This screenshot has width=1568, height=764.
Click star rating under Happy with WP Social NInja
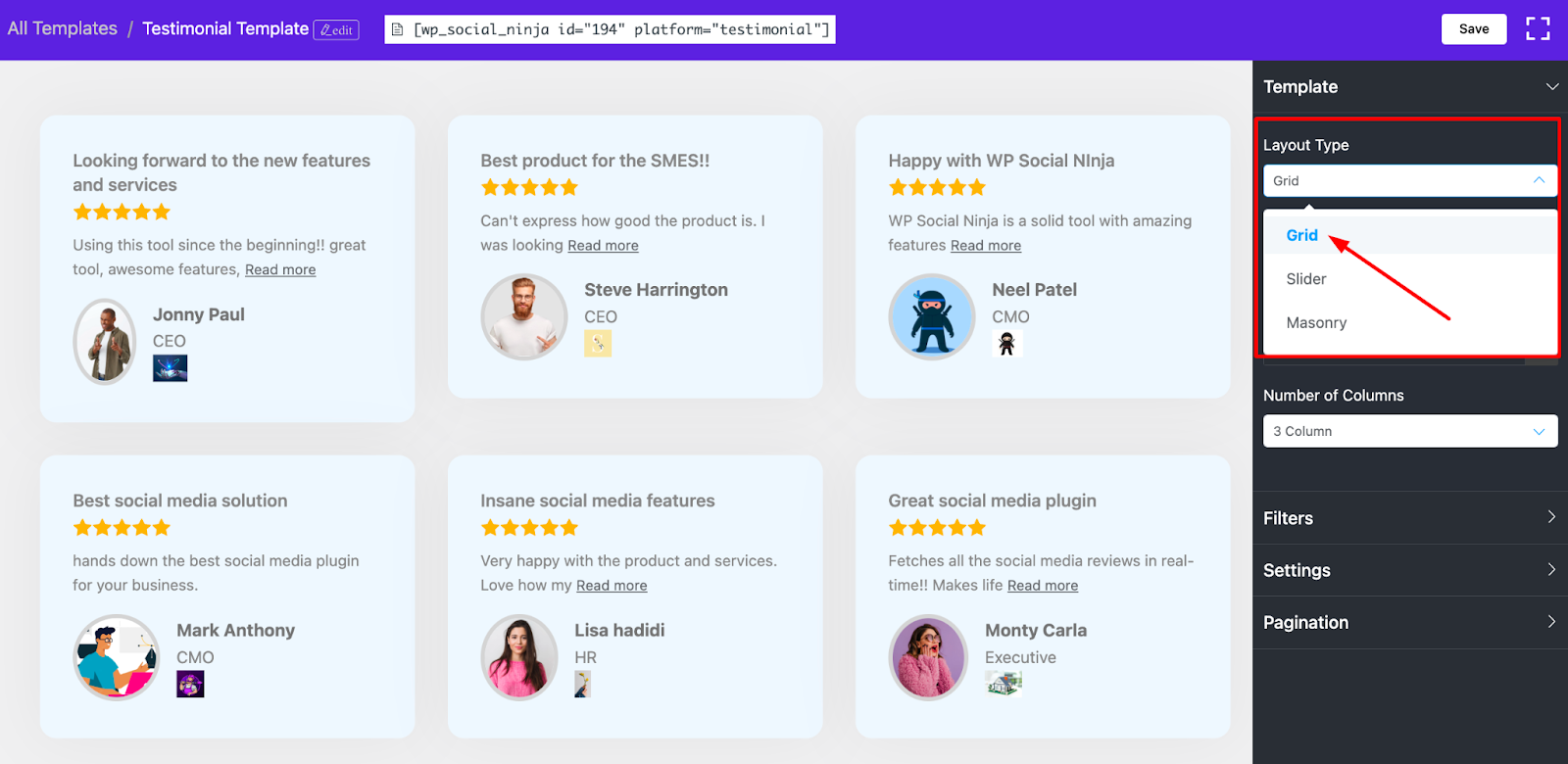(x=937, y=187)
